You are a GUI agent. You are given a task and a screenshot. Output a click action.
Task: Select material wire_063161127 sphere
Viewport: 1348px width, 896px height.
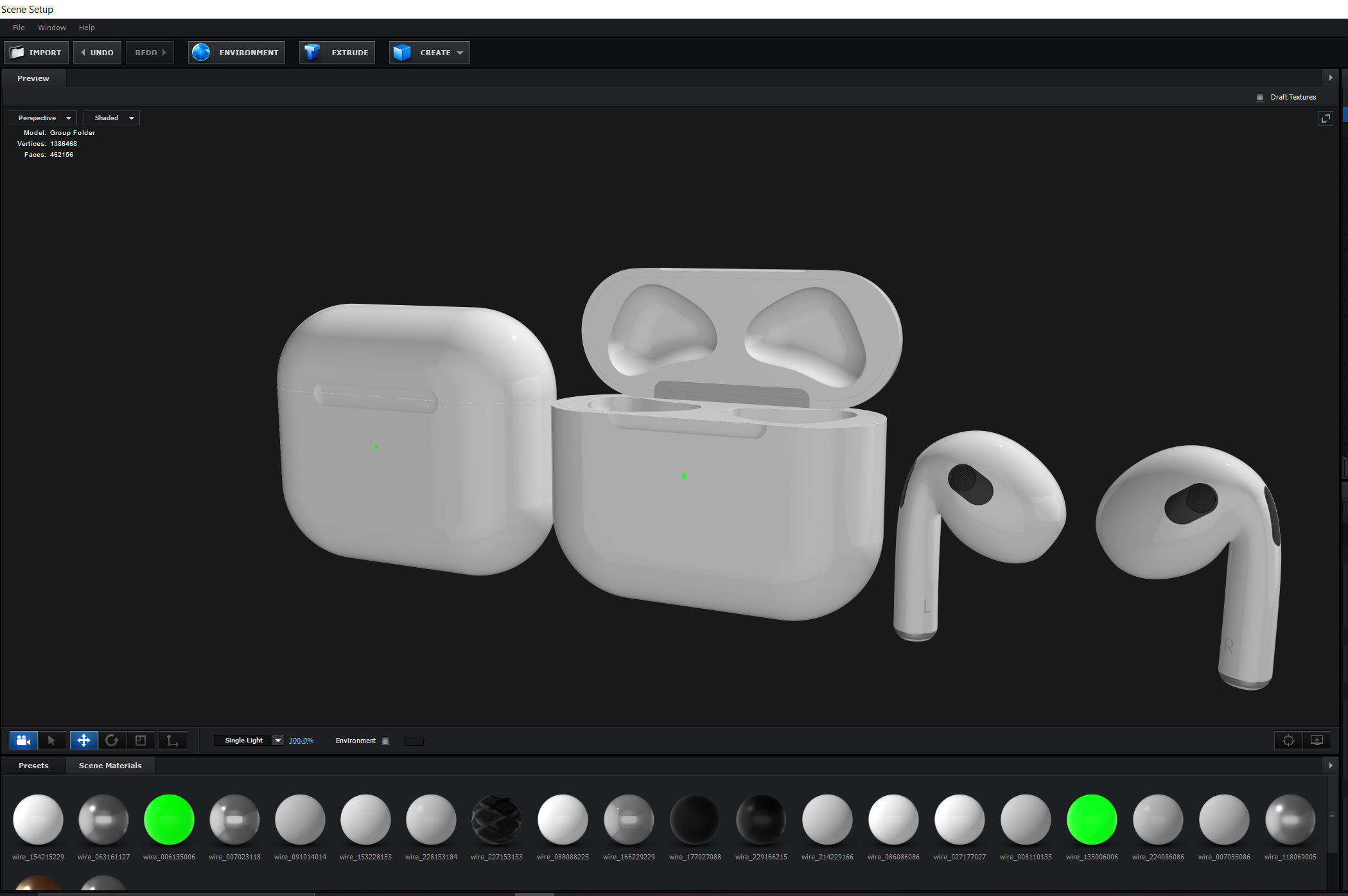tap(103, 819)
